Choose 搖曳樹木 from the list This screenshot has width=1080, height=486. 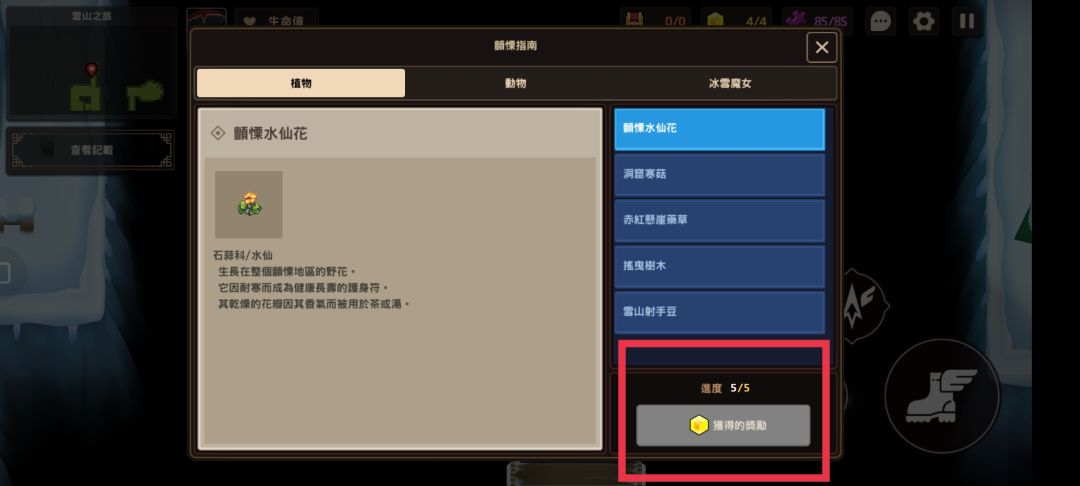720,266
